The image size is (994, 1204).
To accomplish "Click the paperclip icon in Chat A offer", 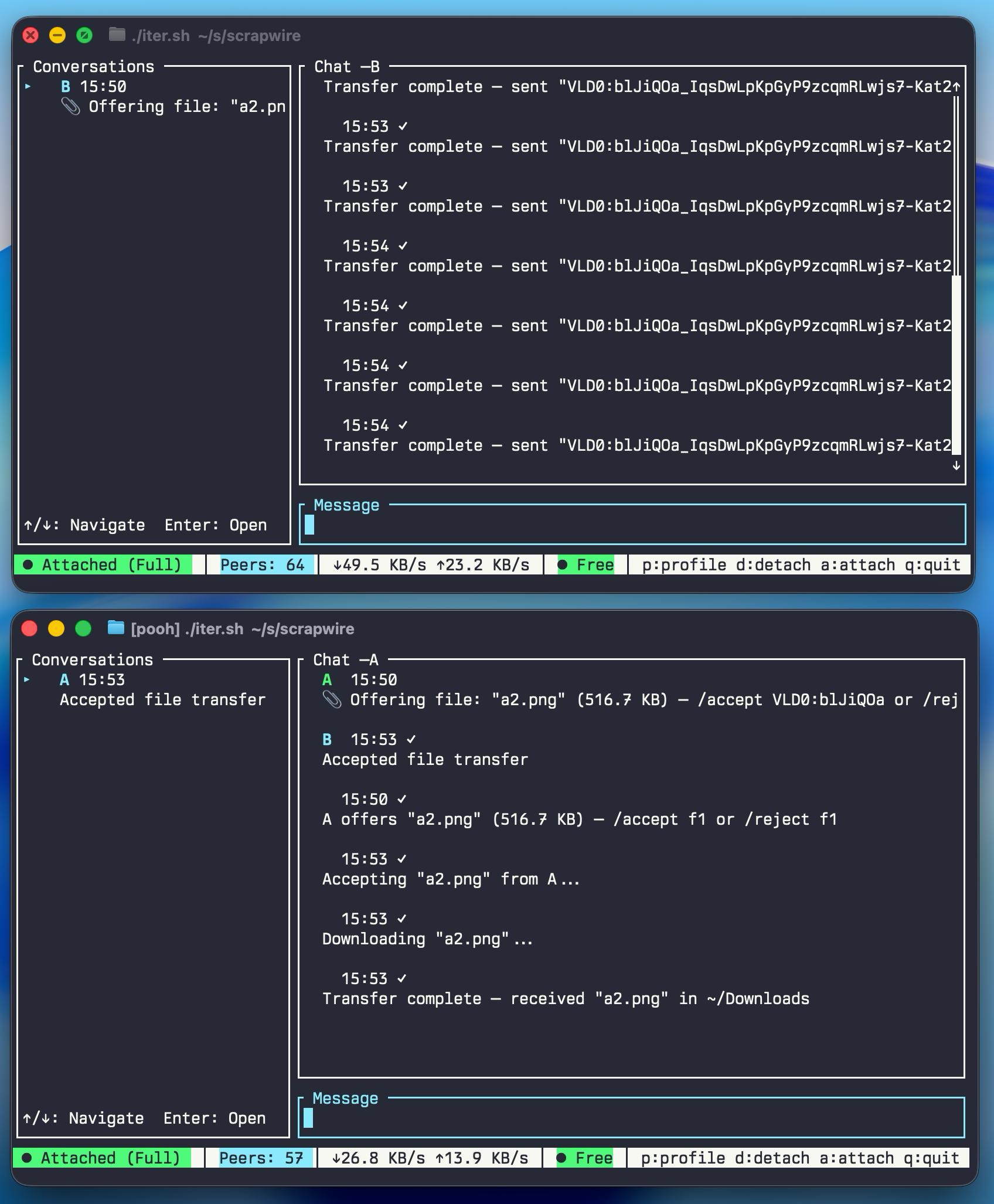I will pyautogui.click(x=332, y=700).
